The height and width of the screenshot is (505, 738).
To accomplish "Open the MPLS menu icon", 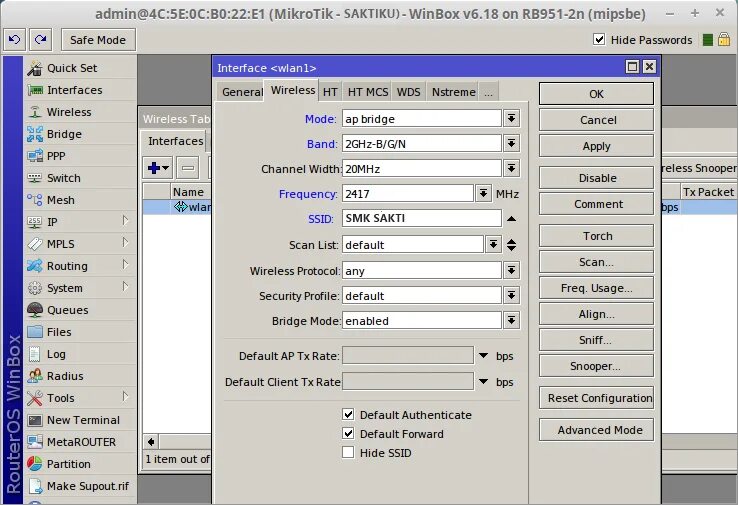I will click(x=35, y=244).
